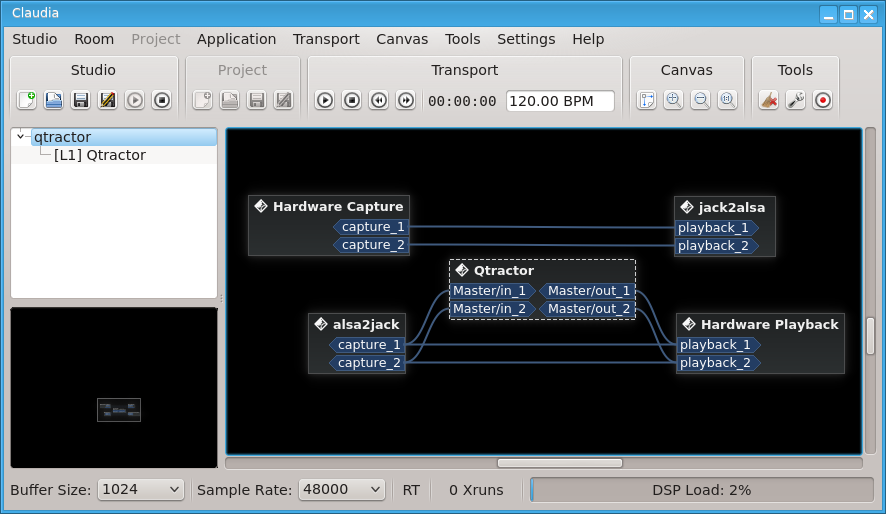The height and width of the screenshot is (514, 886).
Task: Click New Project icon in Project toolbar
Action: pyautogui.click(x=203, y=101)
